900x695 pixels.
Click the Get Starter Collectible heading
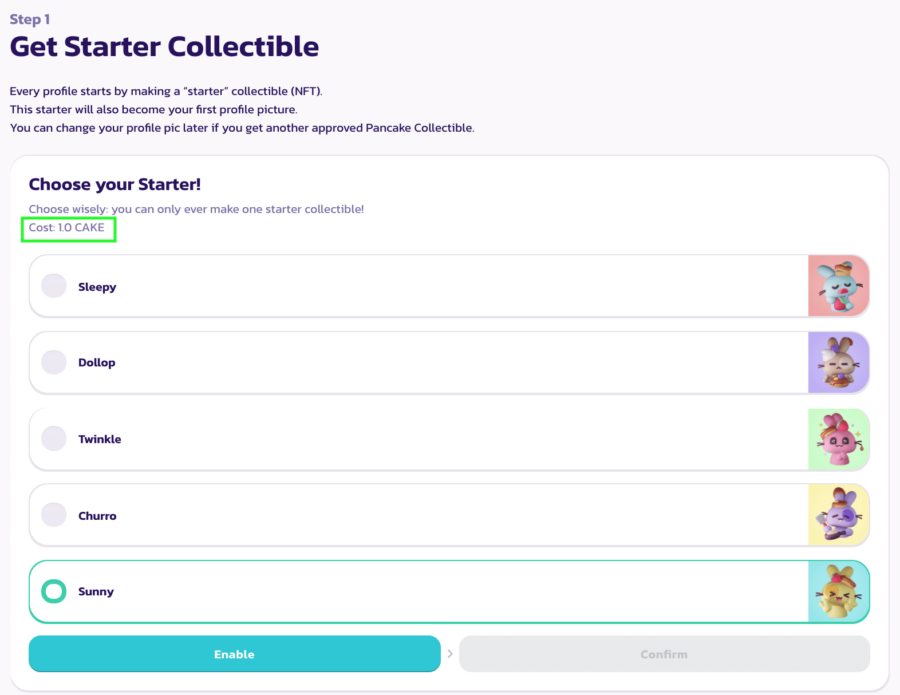164,46
